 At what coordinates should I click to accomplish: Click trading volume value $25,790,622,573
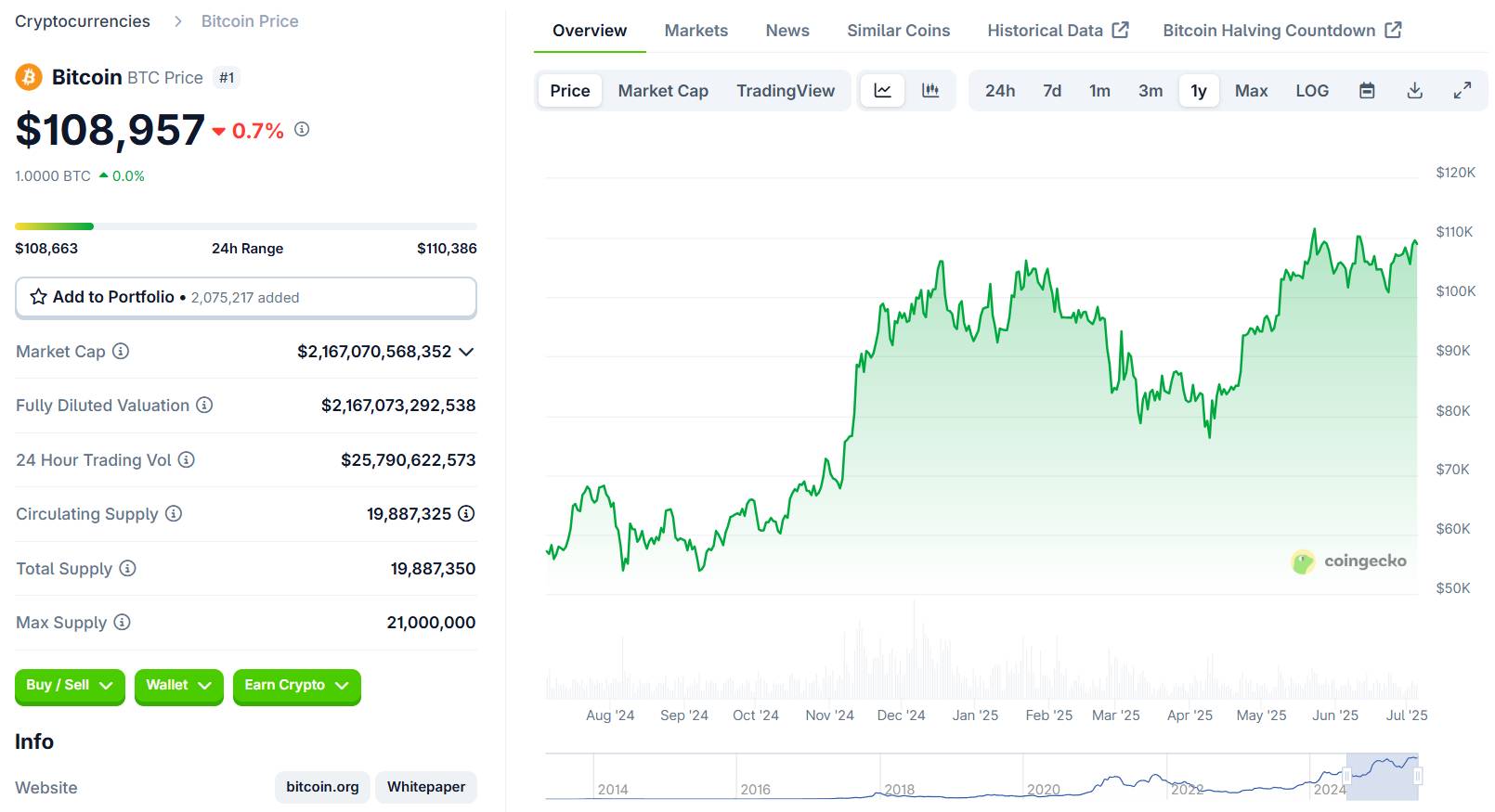[x=409, y=460]
